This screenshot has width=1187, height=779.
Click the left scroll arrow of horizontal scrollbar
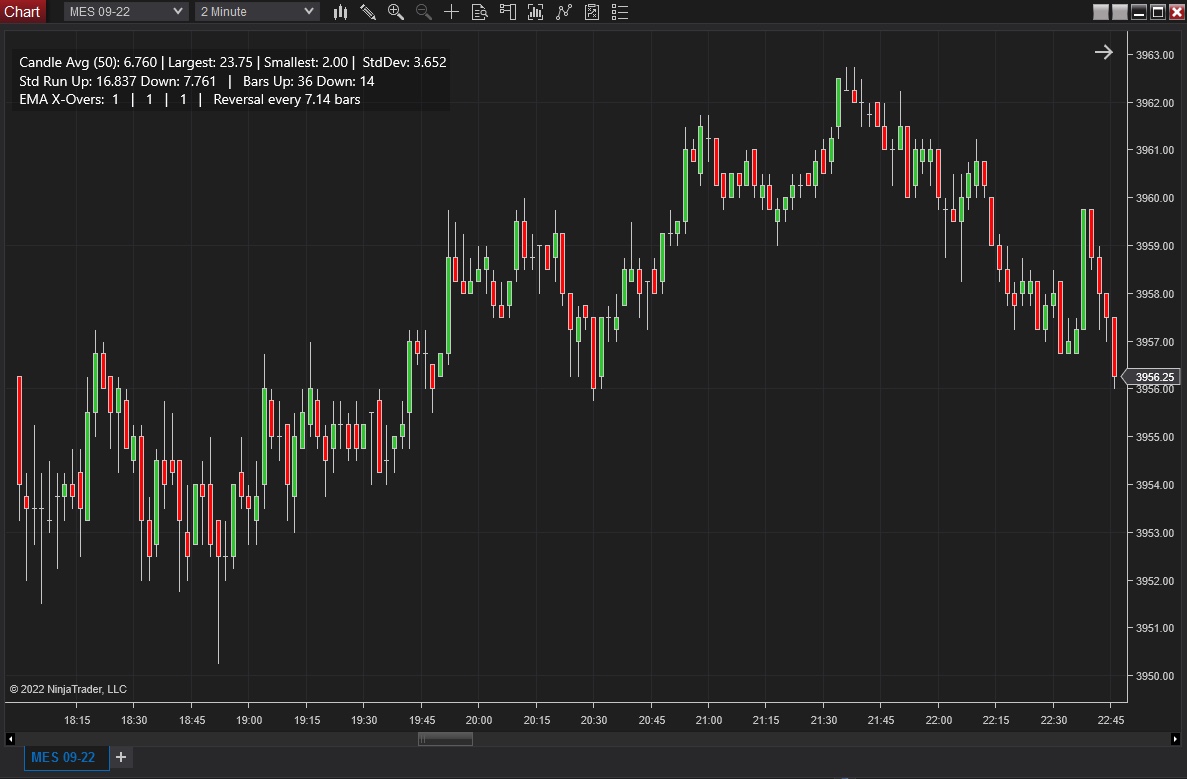click(x=10, y=739)
